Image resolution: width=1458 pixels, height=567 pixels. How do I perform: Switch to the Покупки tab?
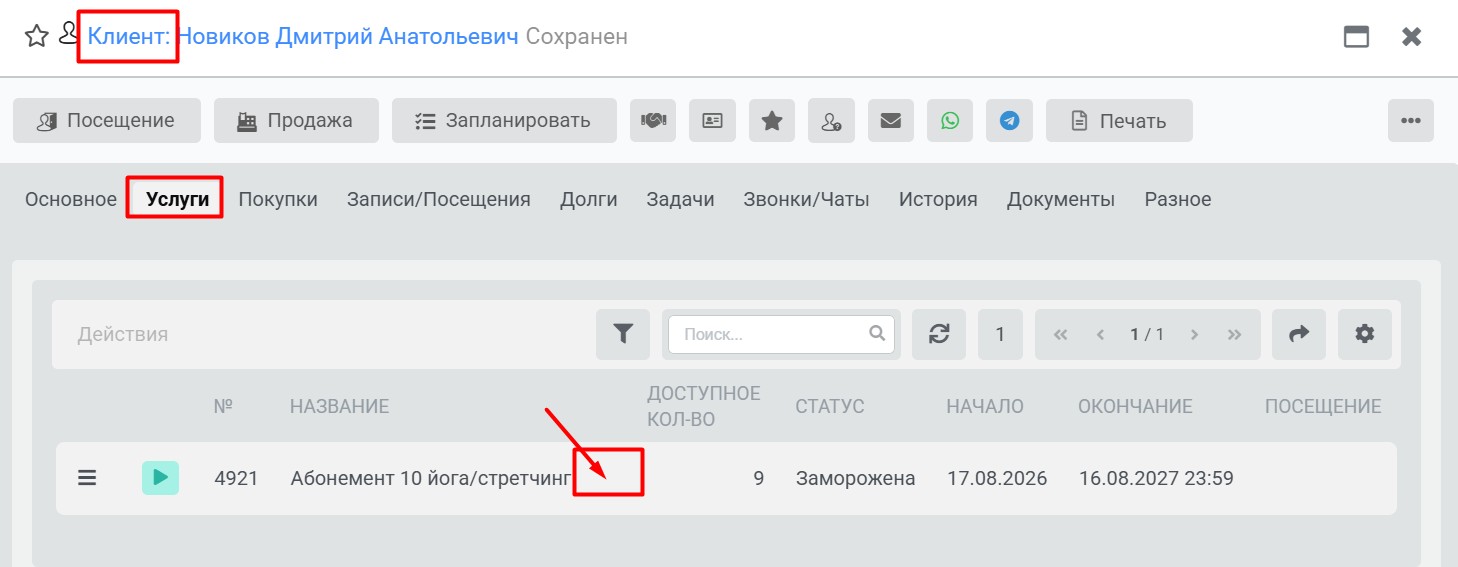(x=278, y=199)
